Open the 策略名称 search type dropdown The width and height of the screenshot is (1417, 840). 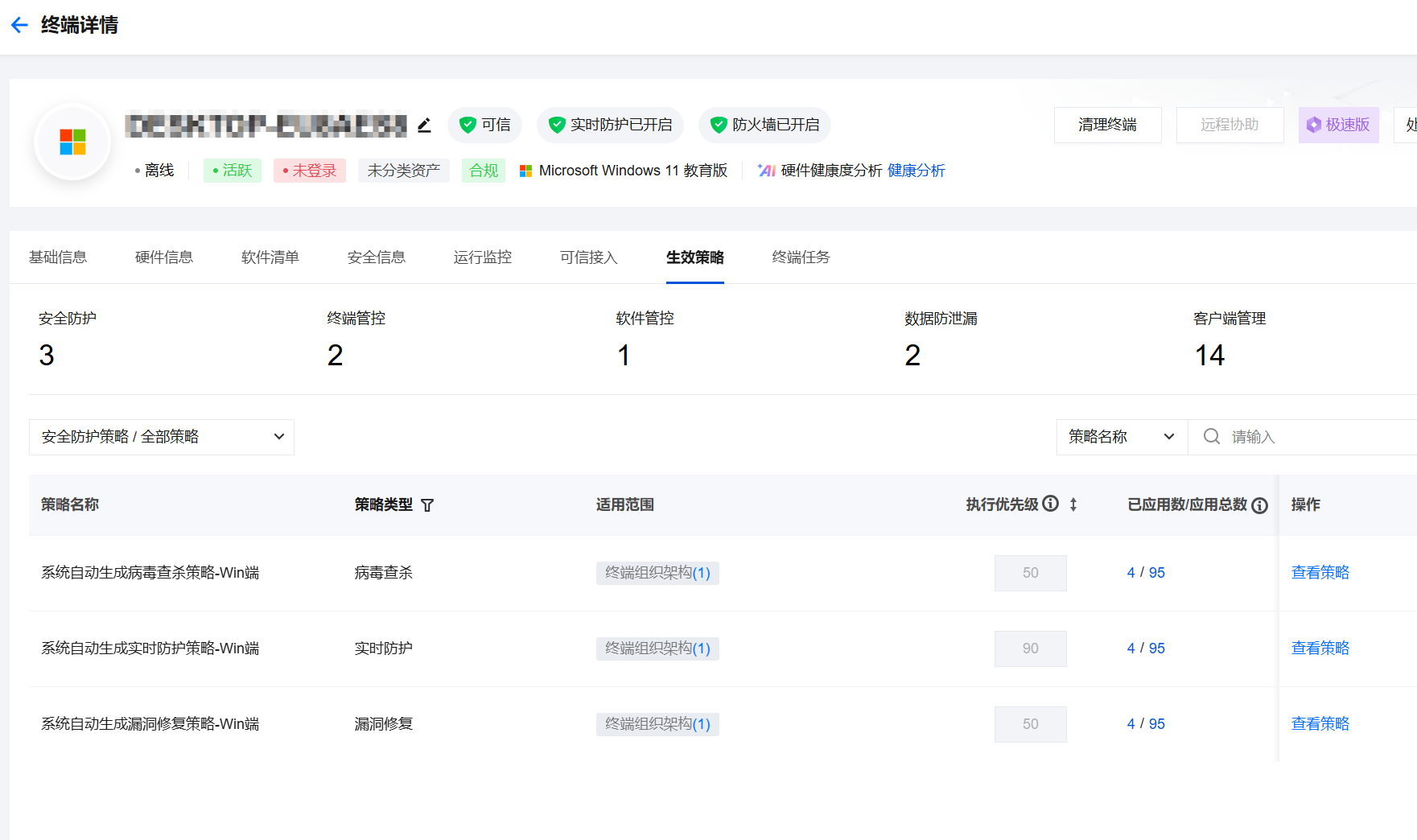pos(1121,437)
